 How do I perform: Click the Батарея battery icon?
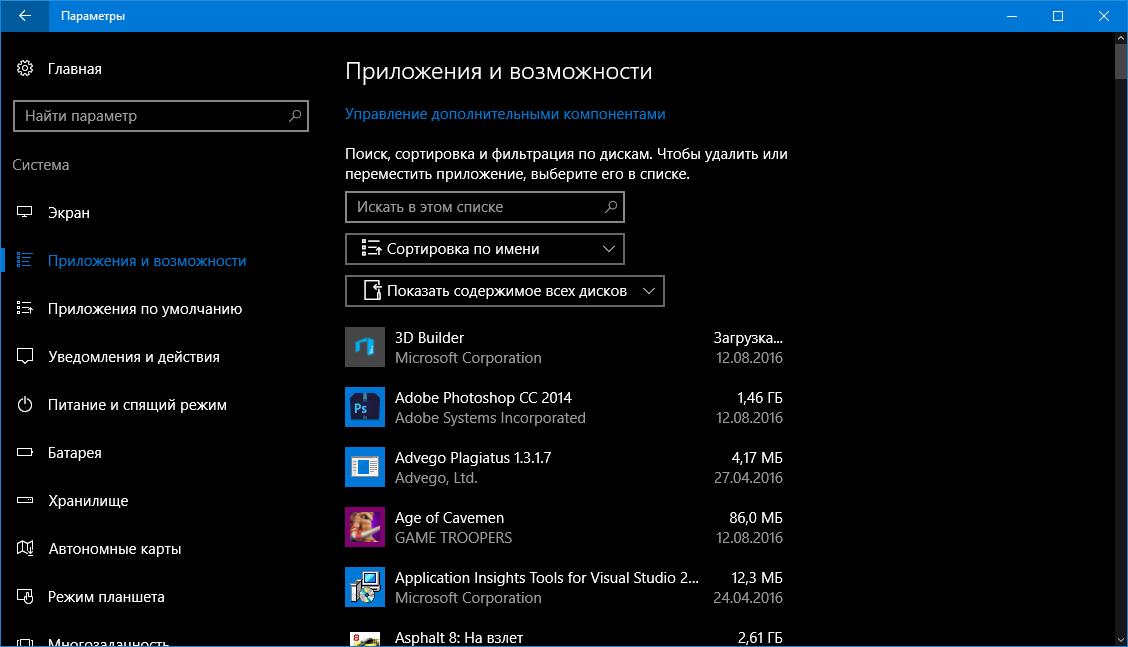25,453
